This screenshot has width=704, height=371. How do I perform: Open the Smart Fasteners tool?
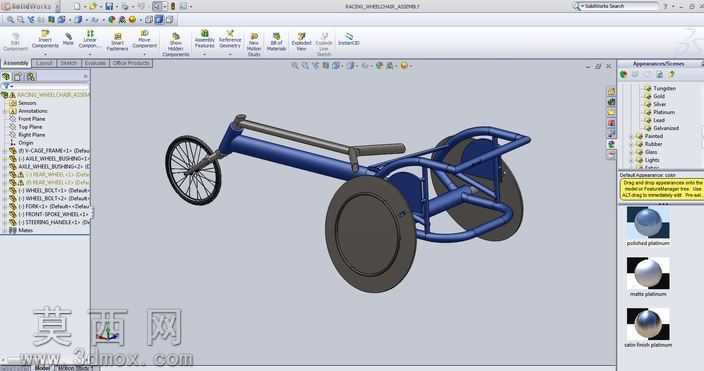(x=117, y=42)
